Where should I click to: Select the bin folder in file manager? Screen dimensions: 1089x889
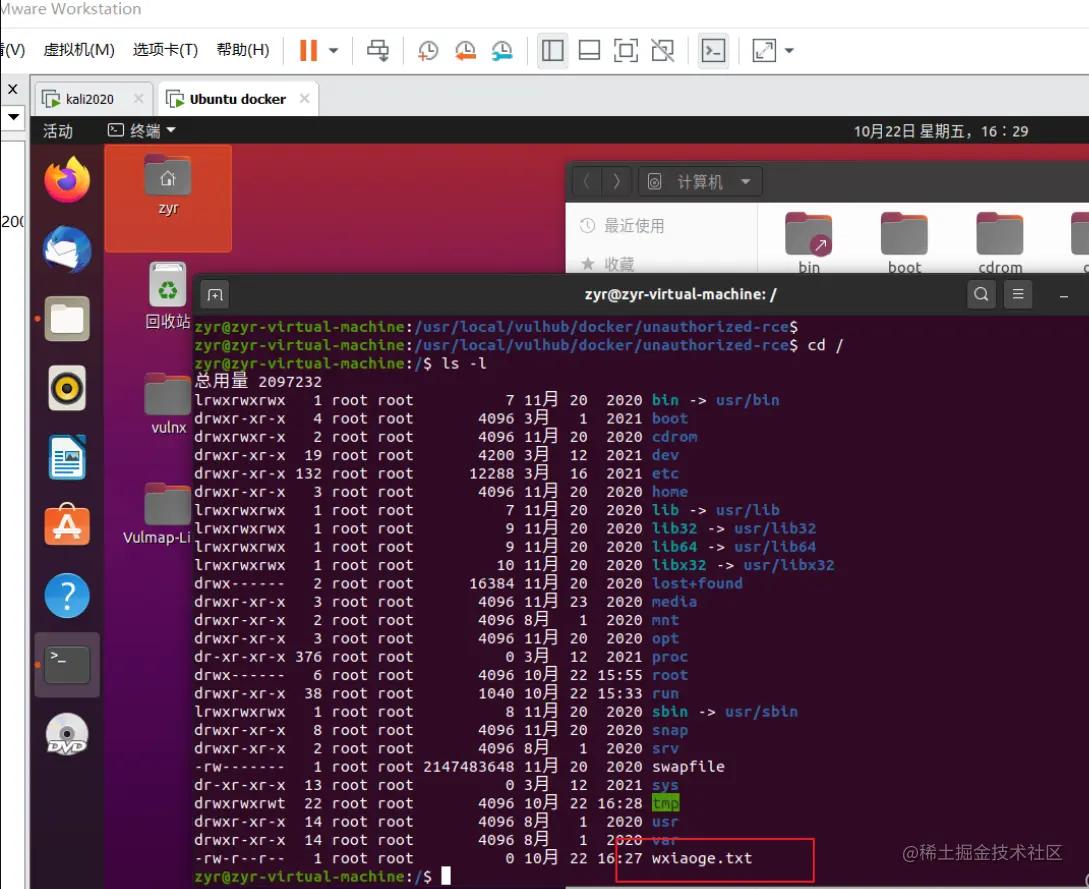tap(808, 243)
